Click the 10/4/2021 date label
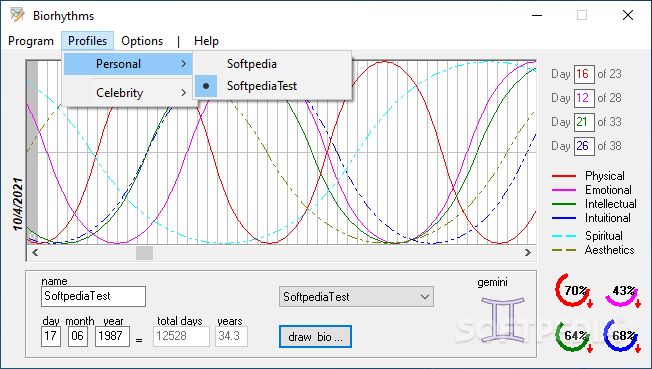Viewport: 652px width, 369px height. tap(18, 204)
